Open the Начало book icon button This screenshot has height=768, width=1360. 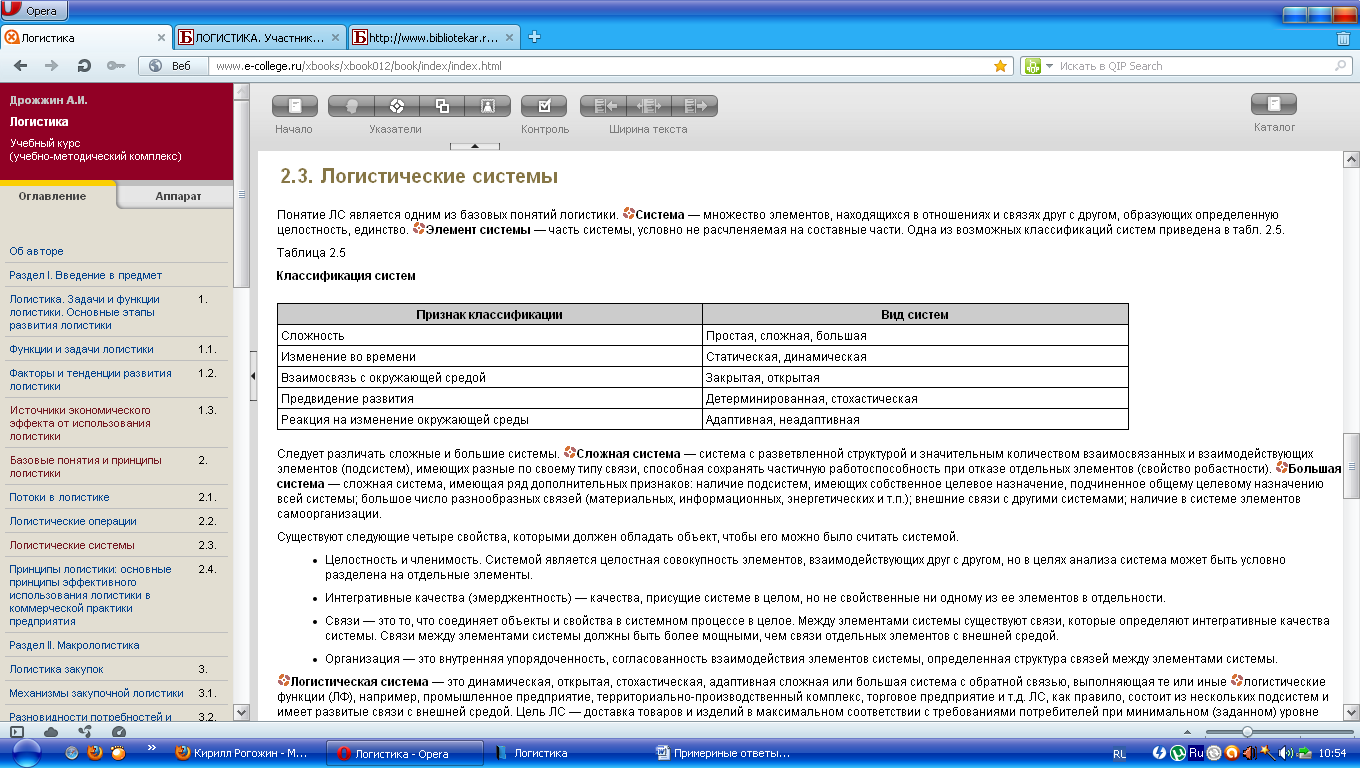294,105
